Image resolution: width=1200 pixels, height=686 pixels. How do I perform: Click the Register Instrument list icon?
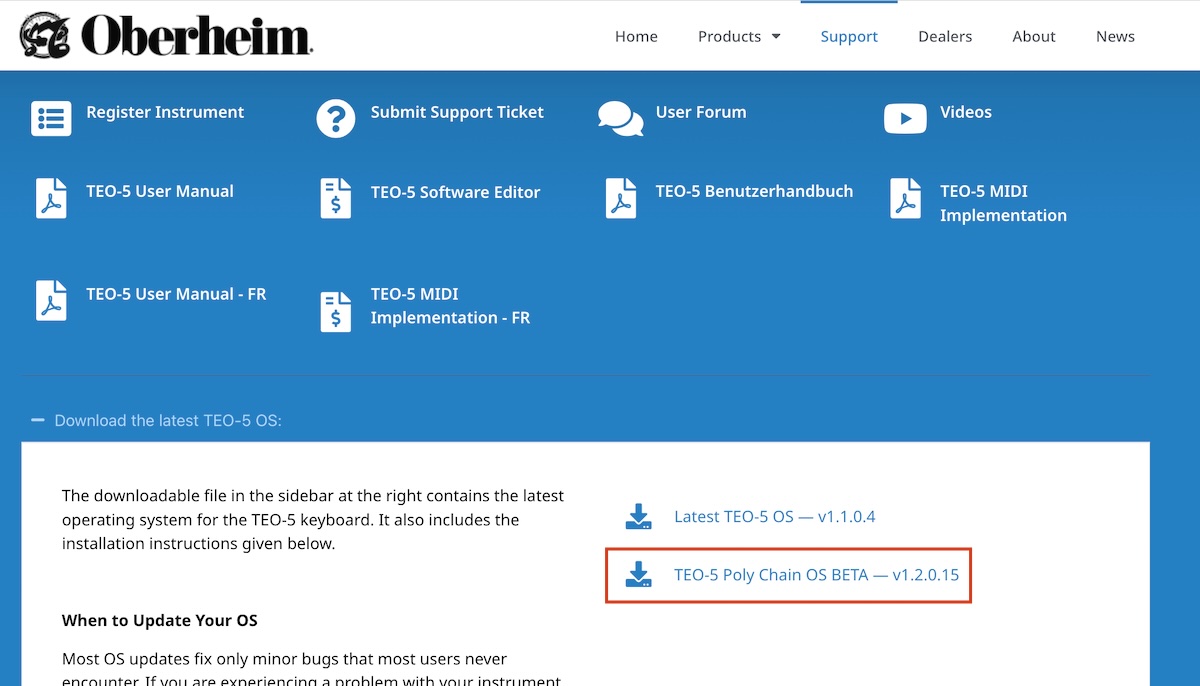click(x=51, y=118)
